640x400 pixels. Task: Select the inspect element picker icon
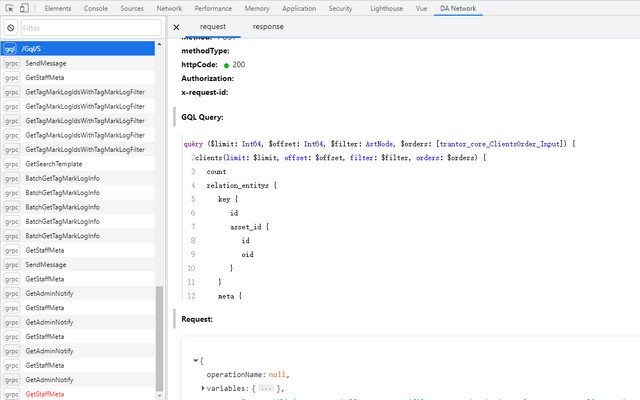click(9, 8)
